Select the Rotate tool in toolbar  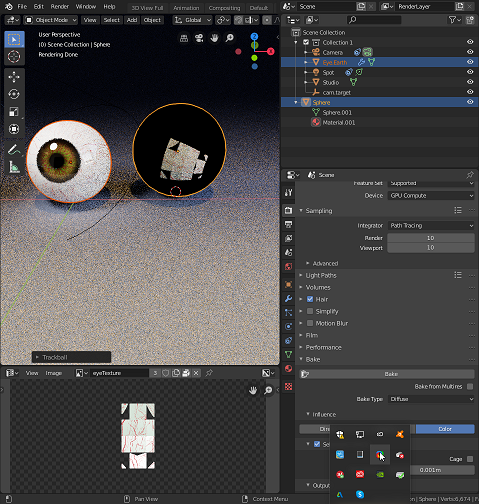(x=14, y=94)
